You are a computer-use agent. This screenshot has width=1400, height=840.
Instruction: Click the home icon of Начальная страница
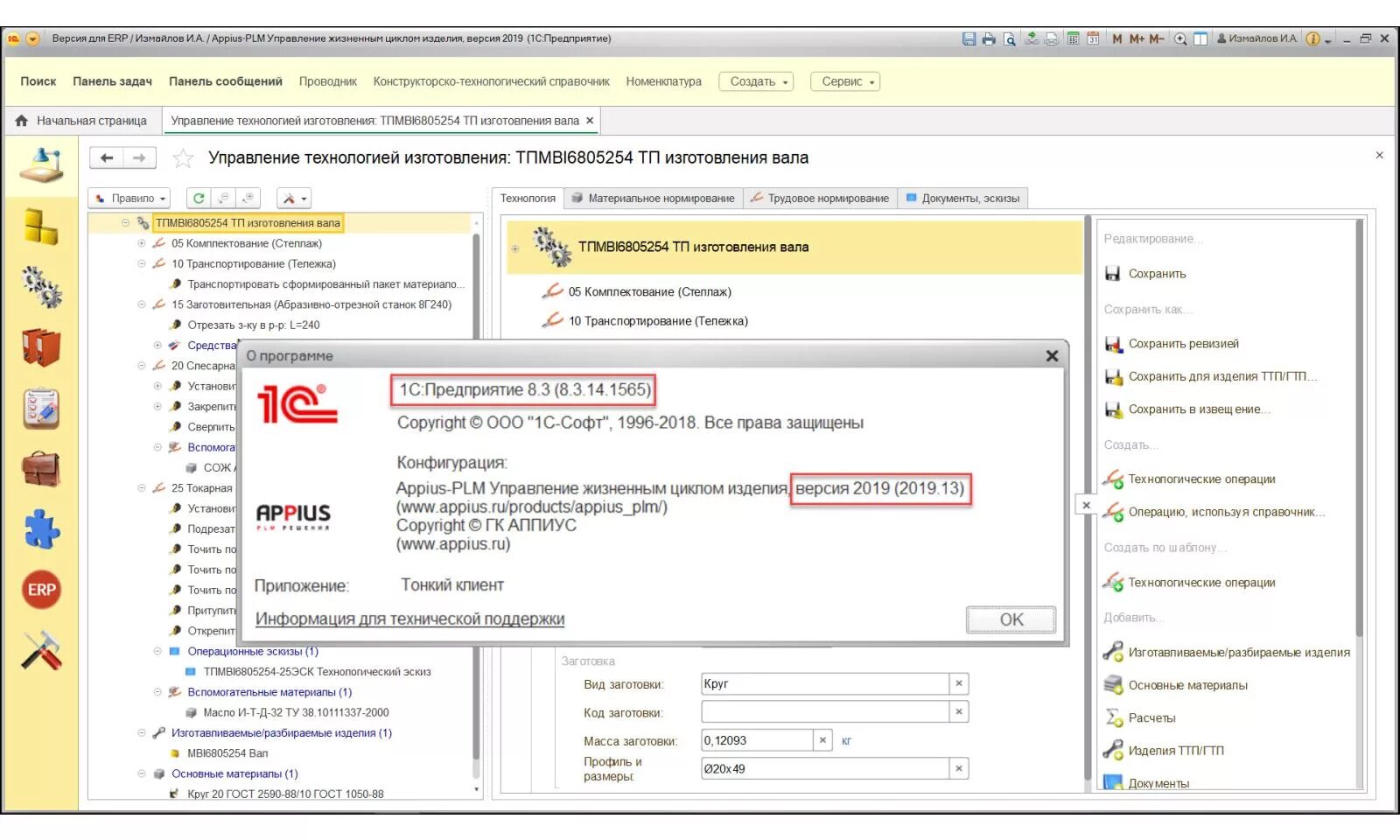[22, 121]
